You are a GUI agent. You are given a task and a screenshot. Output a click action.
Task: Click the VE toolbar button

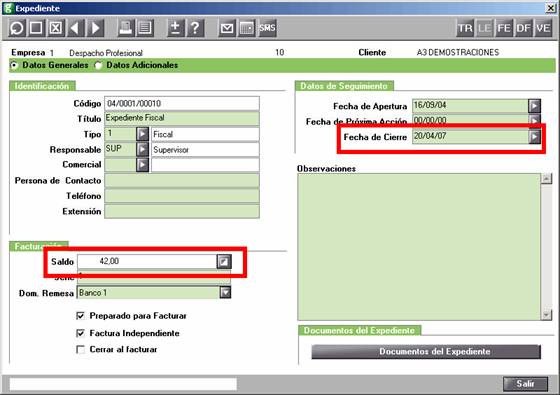(543, 28)
